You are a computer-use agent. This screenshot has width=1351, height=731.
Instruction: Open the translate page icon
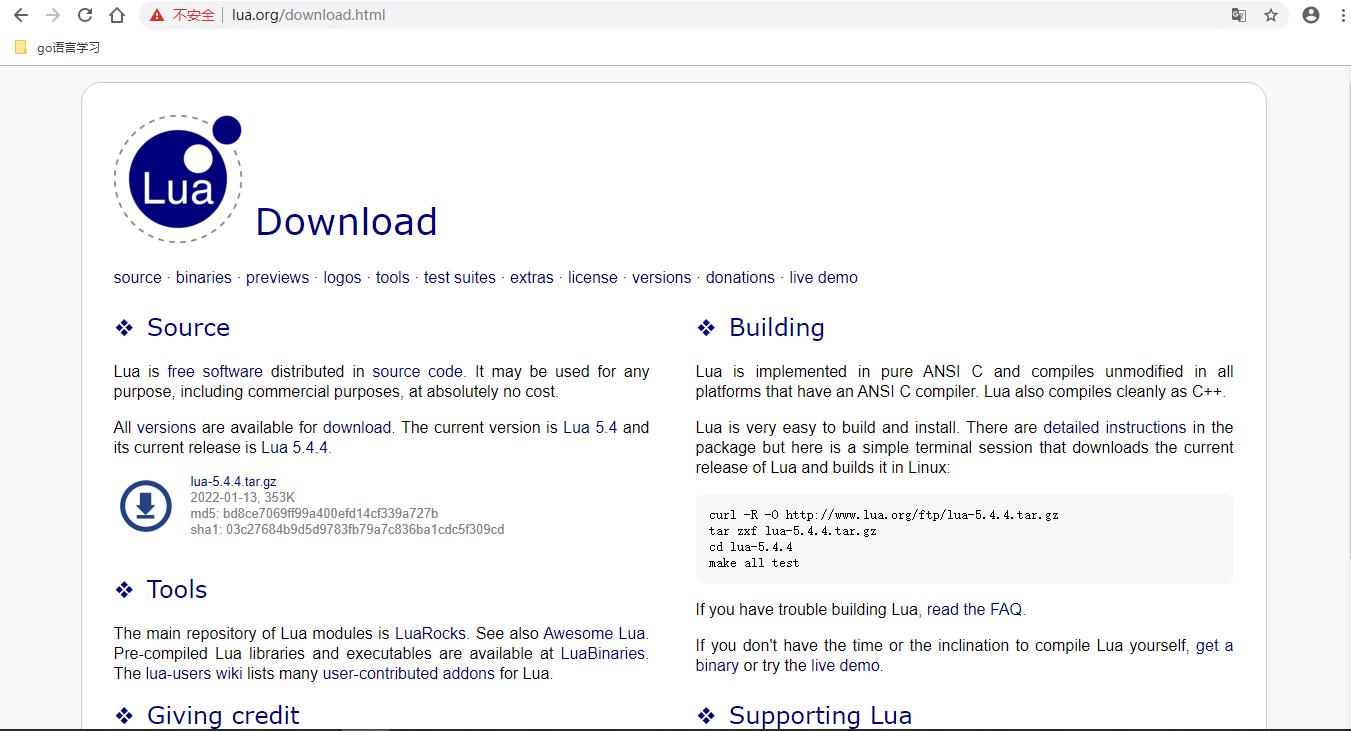pyautogui.click(x=1238, y=15)
